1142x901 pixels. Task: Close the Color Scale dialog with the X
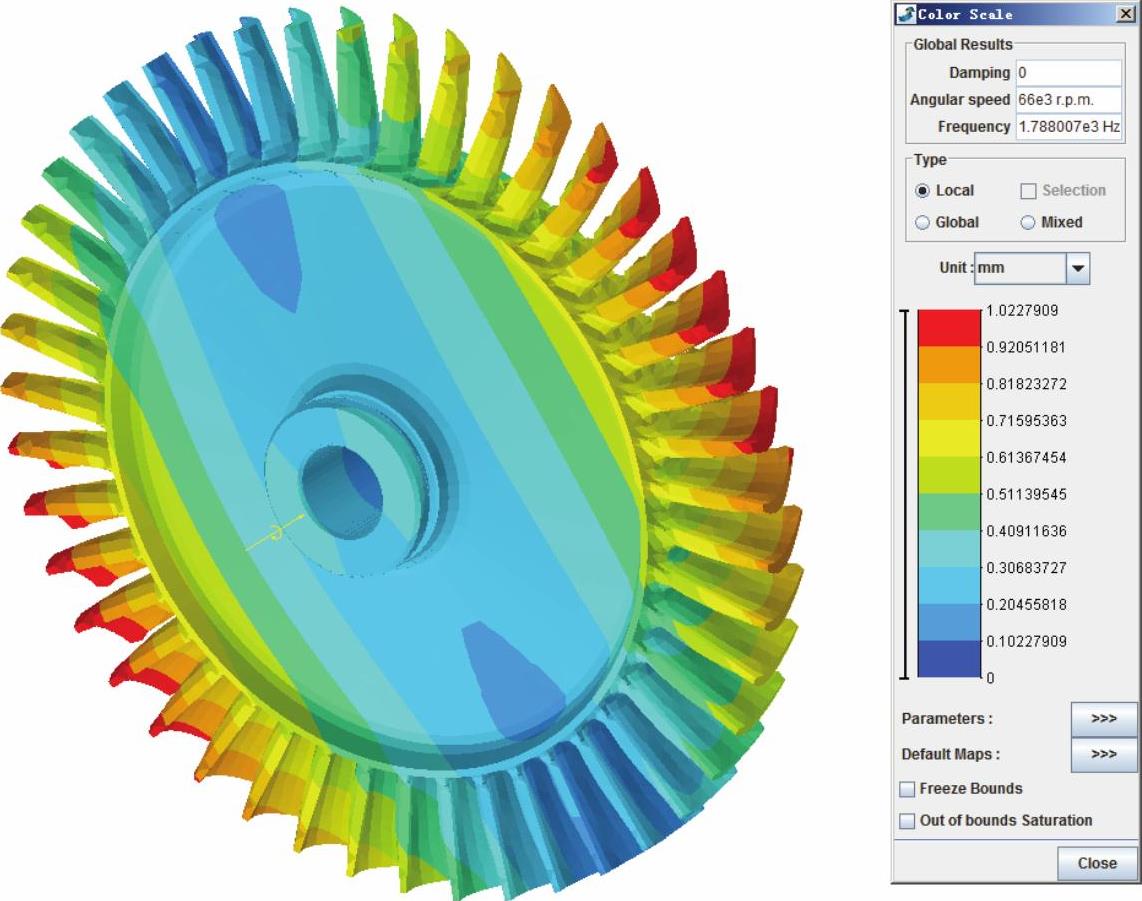pos(1123,14)
